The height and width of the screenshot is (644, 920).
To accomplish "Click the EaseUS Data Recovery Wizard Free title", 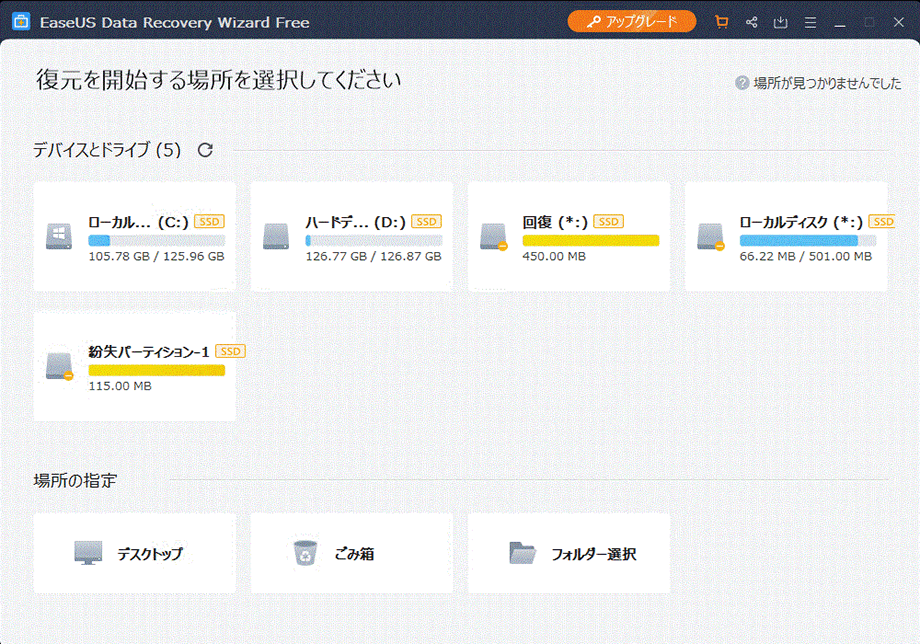I will click(174, 22).
